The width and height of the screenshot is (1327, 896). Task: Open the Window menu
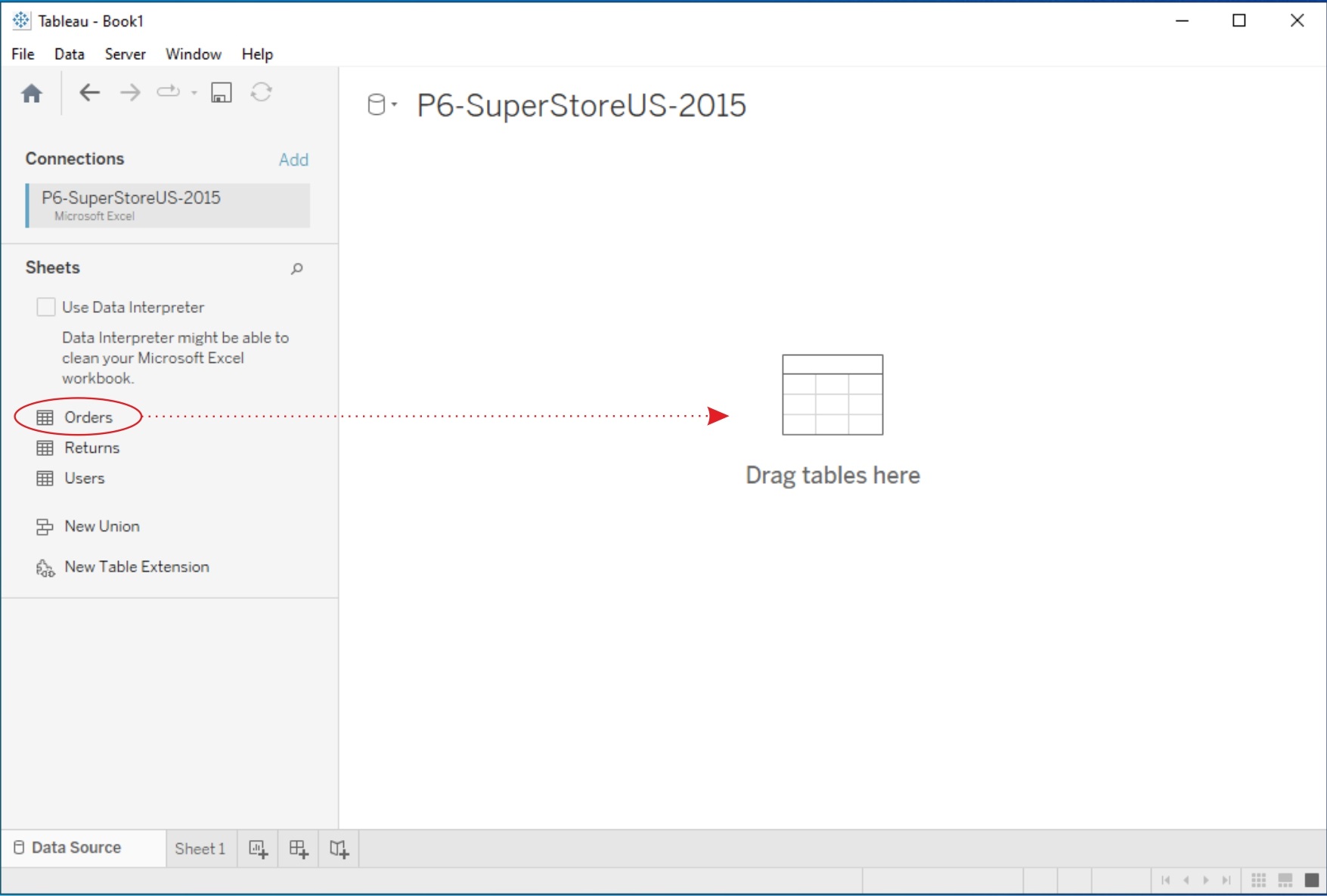point(194,54)
